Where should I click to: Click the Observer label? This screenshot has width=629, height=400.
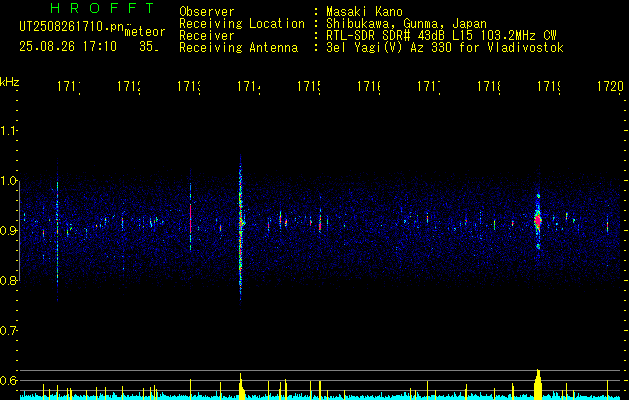coord(207,12)
